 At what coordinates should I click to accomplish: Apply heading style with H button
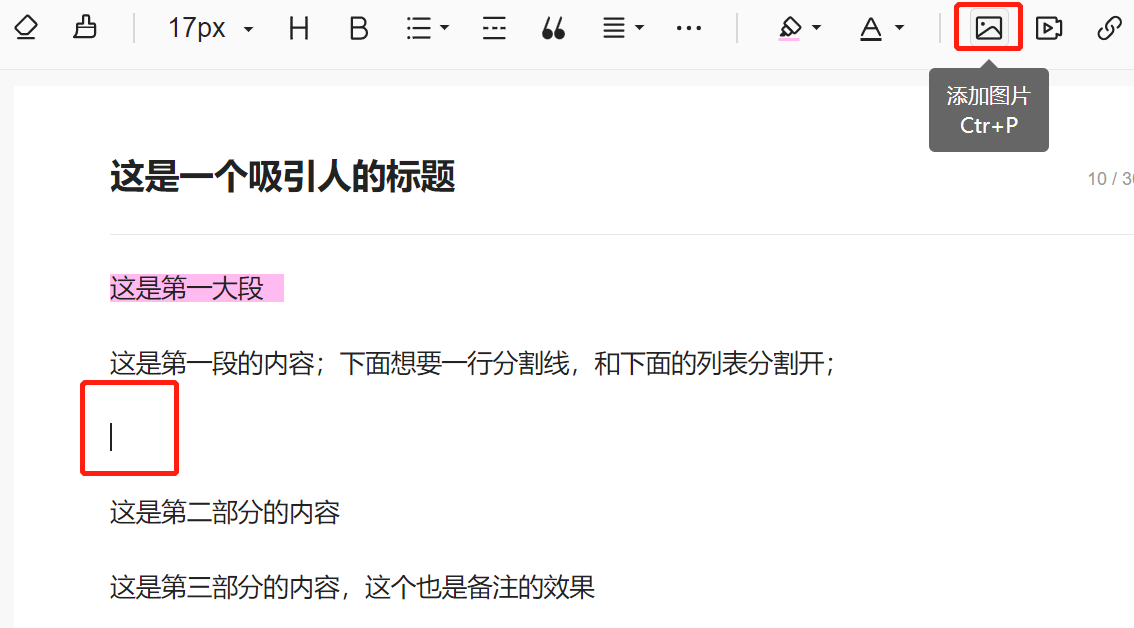tap(299, 29)
